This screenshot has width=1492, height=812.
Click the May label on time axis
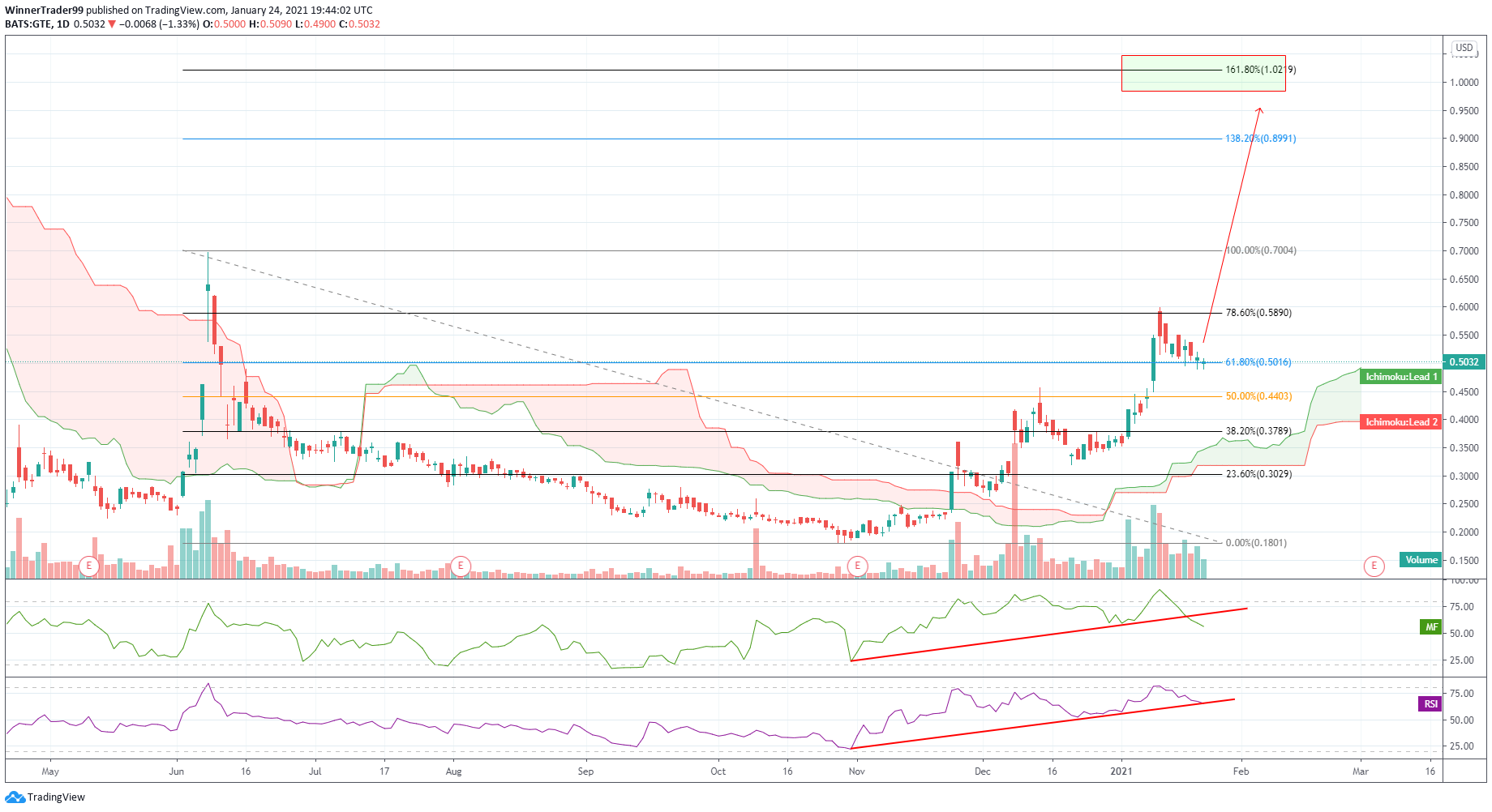point(50,771)
